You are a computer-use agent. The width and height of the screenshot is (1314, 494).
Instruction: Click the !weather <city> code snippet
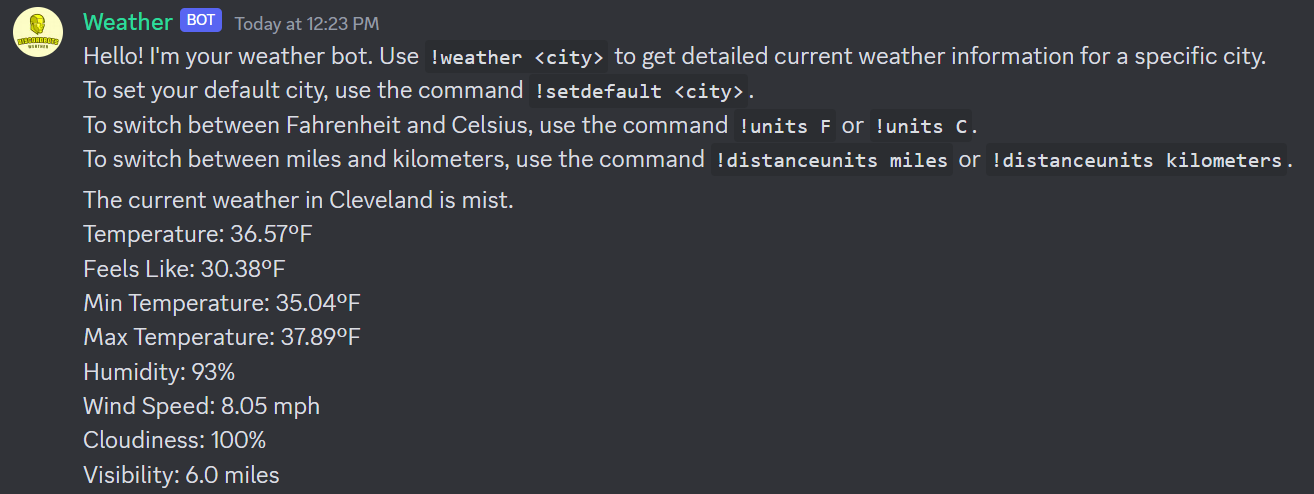coord(517,57)
